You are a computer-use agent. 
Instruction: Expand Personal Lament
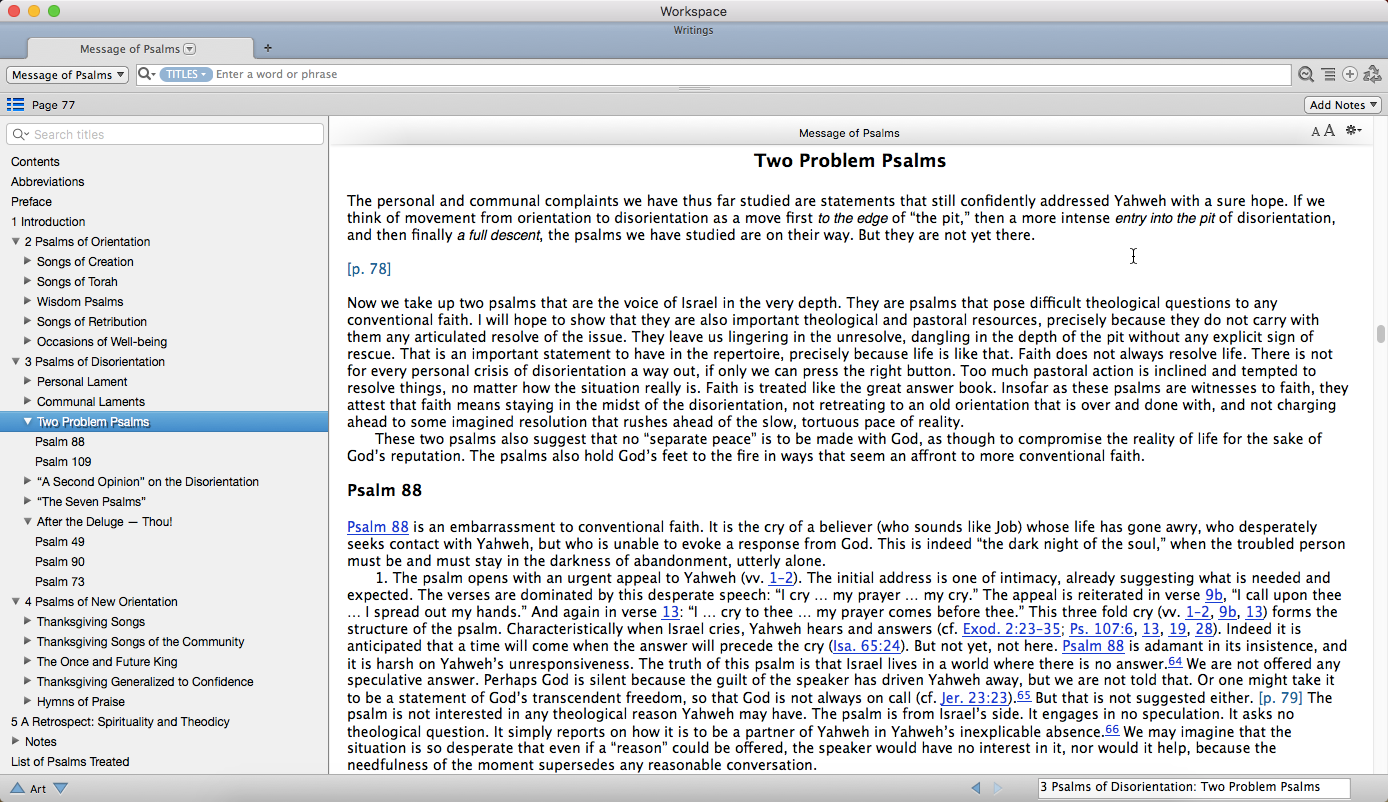click(28, 381)
